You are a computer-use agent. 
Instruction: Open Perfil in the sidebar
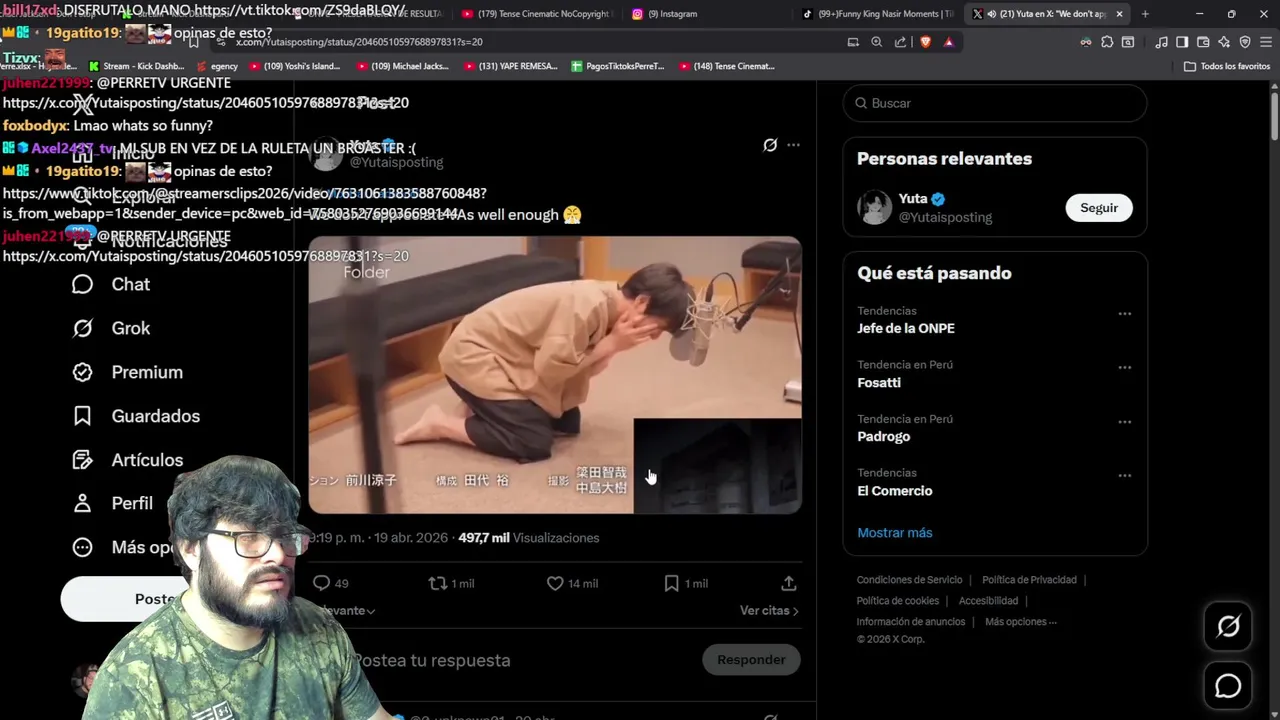(112, 503)
